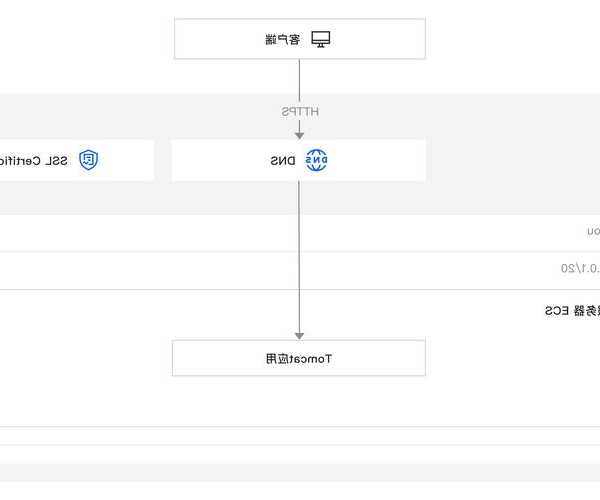Select the DNS globe icon
600x500 pixels.
click(316, 160)
